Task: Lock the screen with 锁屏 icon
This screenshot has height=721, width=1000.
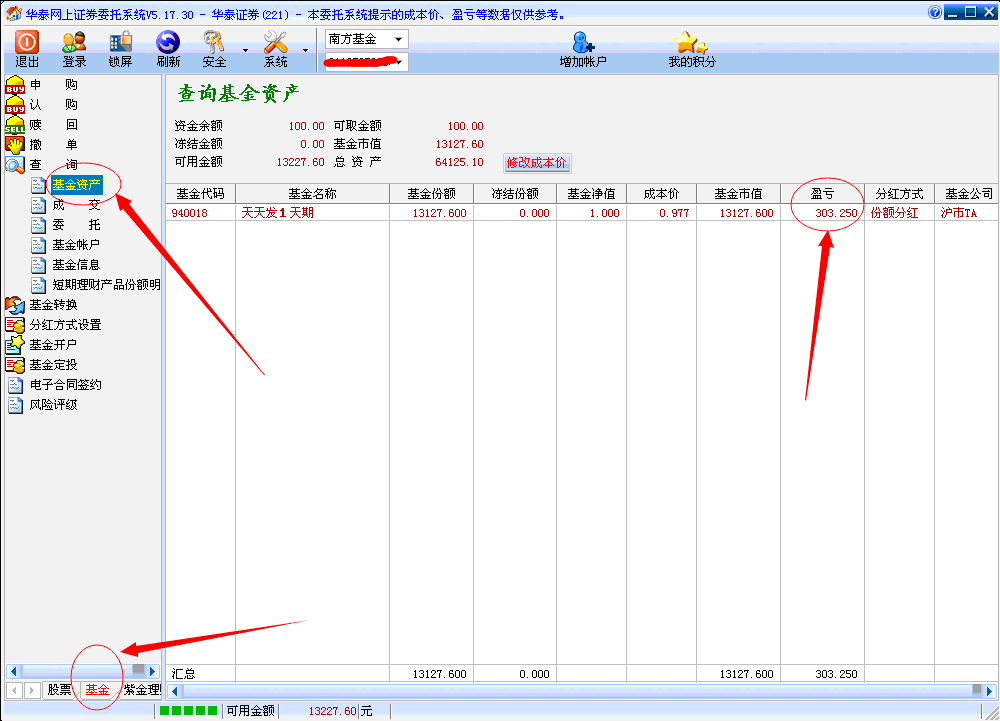Action: [120, 43]
